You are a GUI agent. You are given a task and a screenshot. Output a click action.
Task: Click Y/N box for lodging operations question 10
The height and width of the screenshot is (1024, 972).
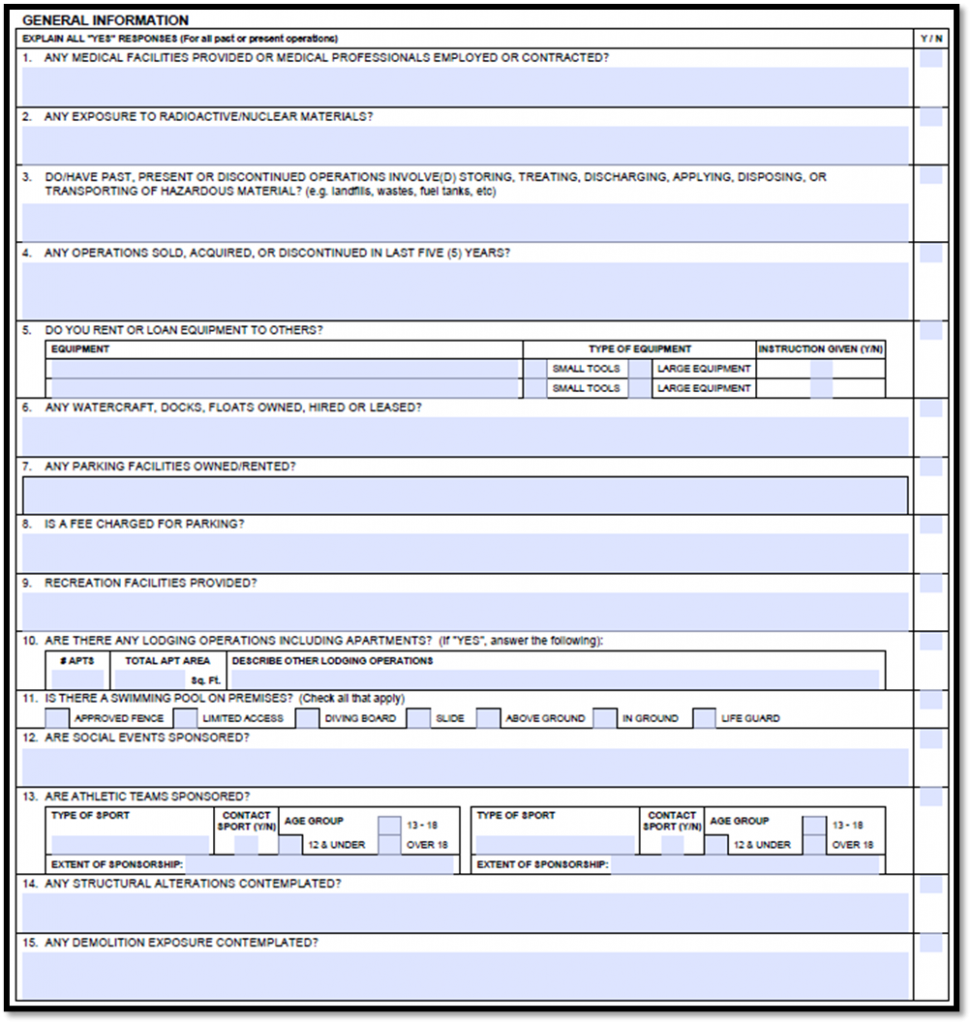[x=931, y=642]
